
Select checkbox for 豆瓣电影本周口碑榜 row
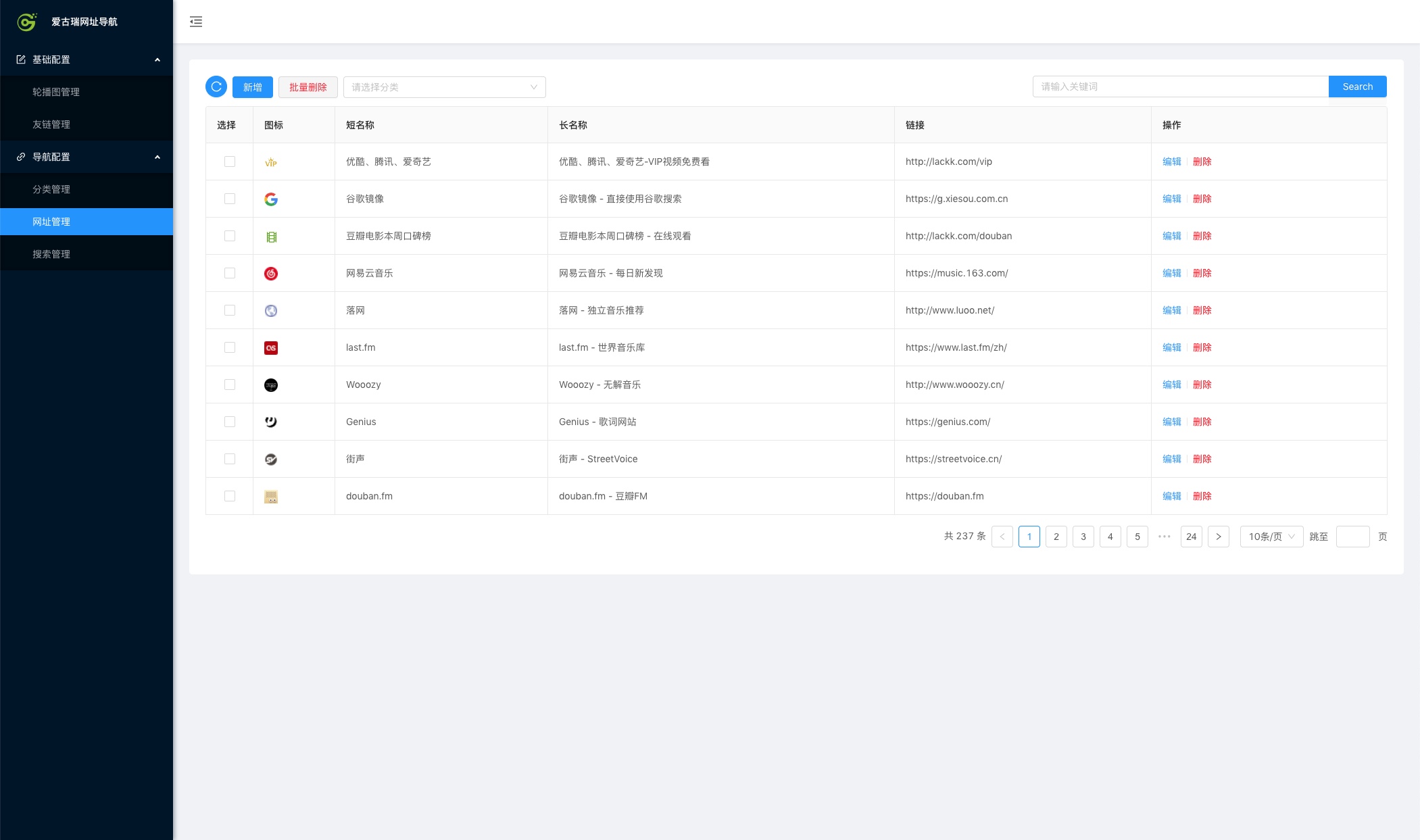230,236
